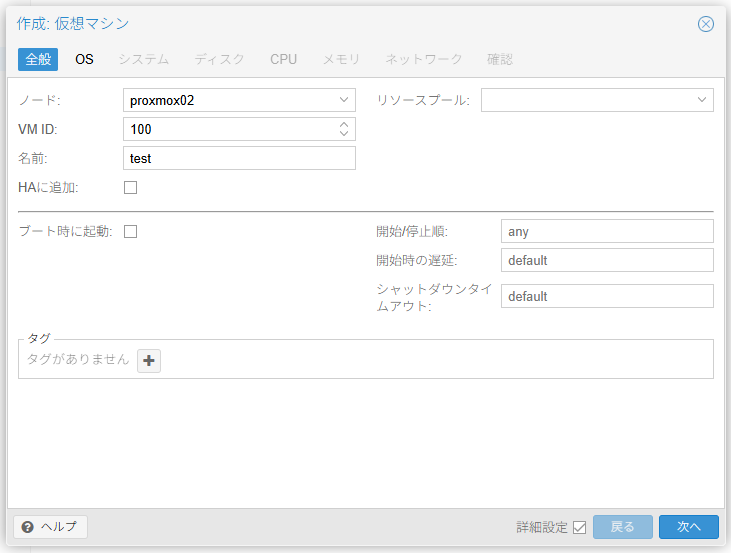
Task: Expand the ノード dropdown arrow
Action: click(x=344, y=100)
